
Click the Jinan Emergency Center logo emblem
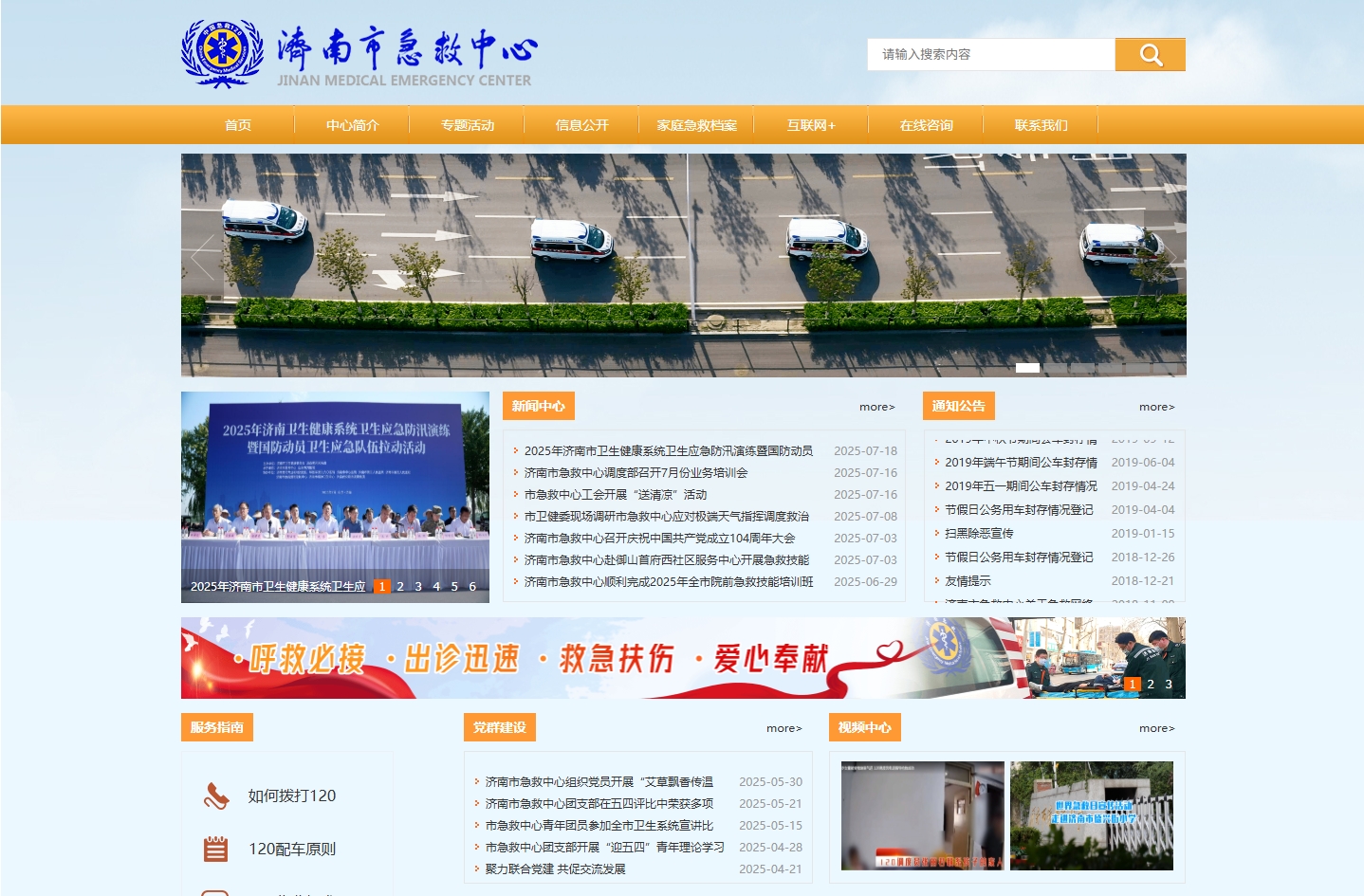(222, 53)
